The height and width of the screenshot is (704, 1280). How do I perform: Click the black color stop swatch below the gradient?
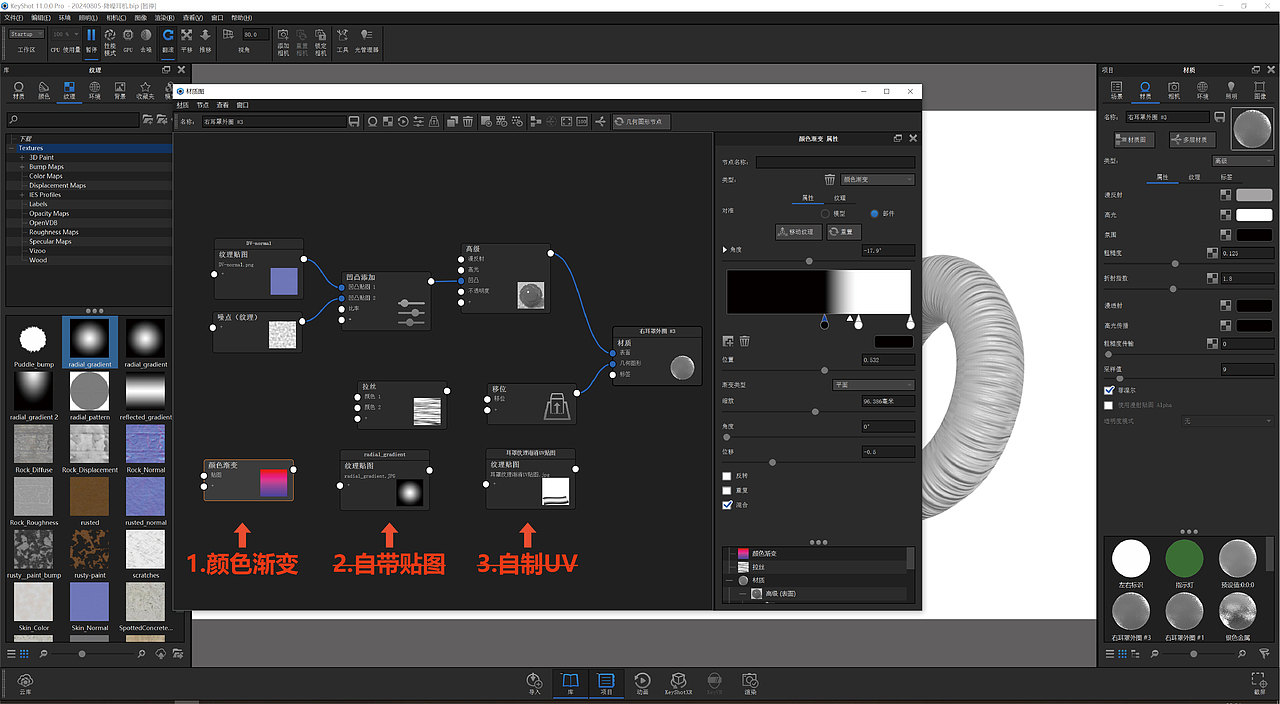(x=894, y=342)
